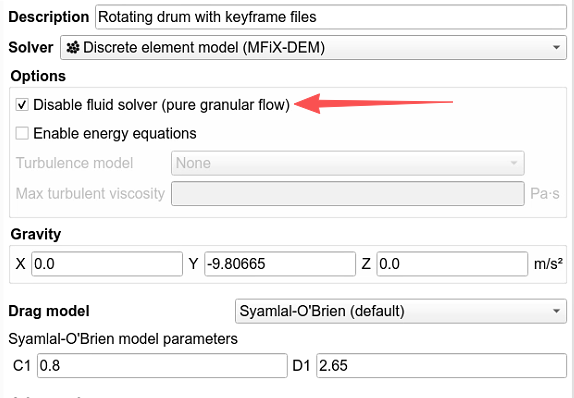
Task: Click the Description text field
Action: point(331,17)
